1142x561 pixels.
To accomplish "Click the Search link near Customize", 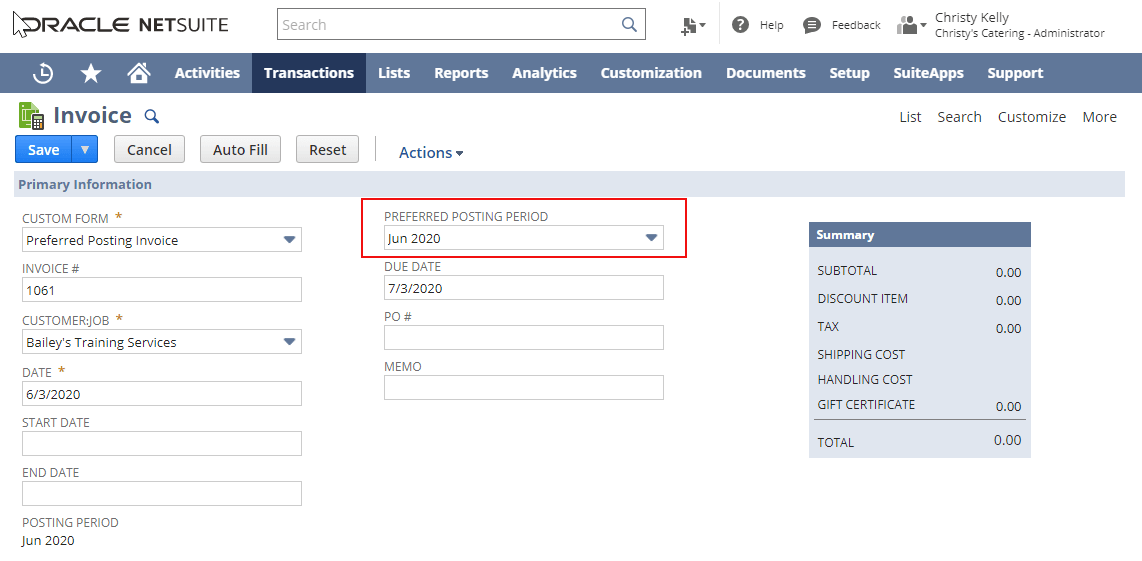I will click(959, 117).
